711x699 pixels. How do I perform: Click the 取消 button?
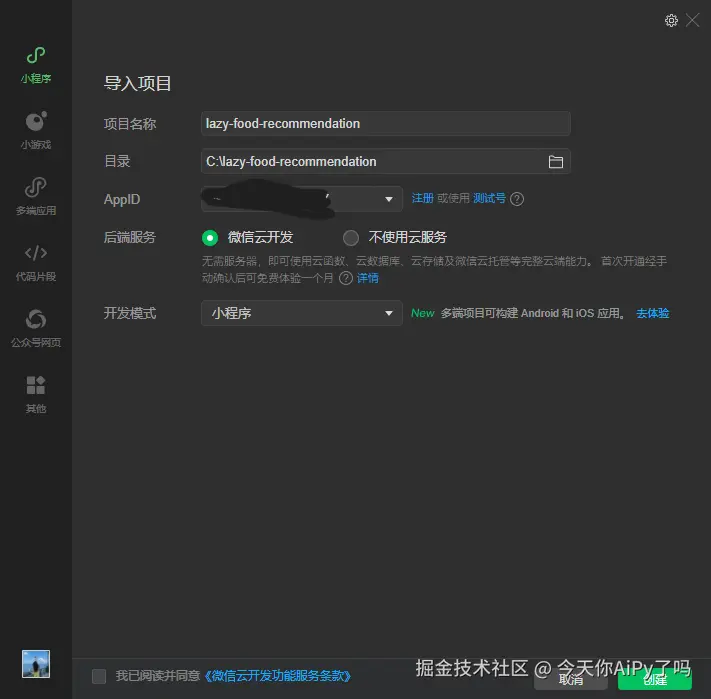(570, 680)
